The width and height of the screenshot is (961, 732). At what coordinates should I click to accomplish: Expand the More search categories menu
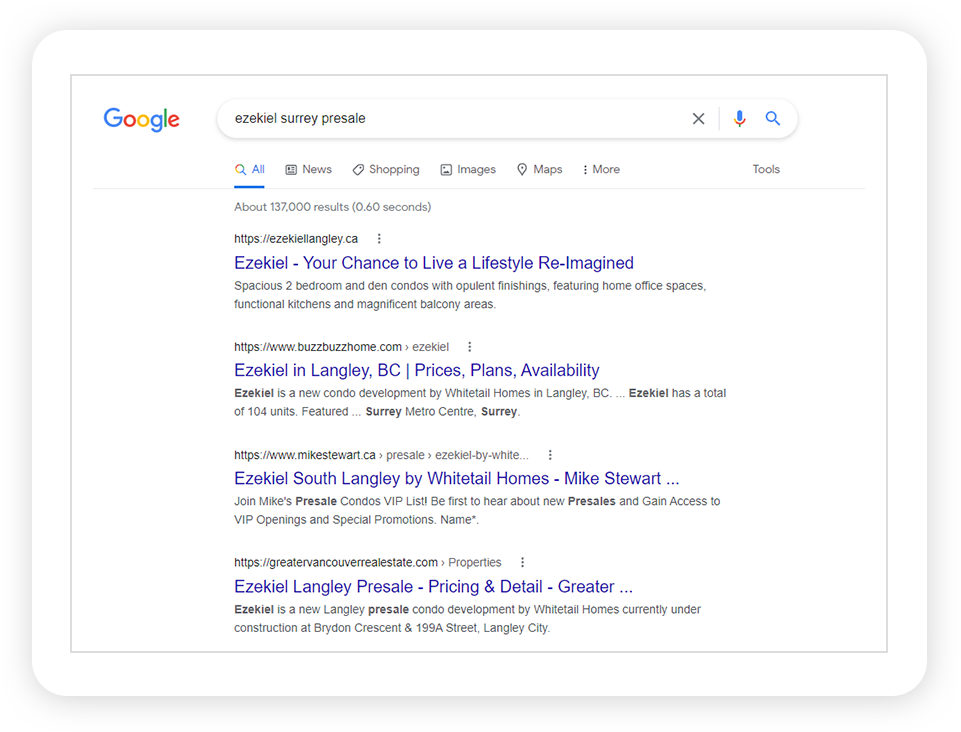tap(601, 170)
